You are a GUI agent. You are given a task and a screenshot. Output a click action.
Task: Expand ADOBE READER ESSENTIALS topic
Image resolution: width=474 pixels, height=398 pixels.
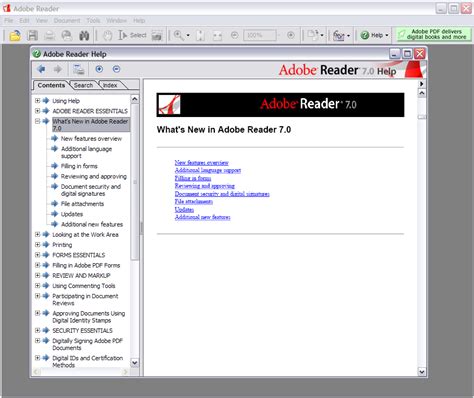coord(38,111)
